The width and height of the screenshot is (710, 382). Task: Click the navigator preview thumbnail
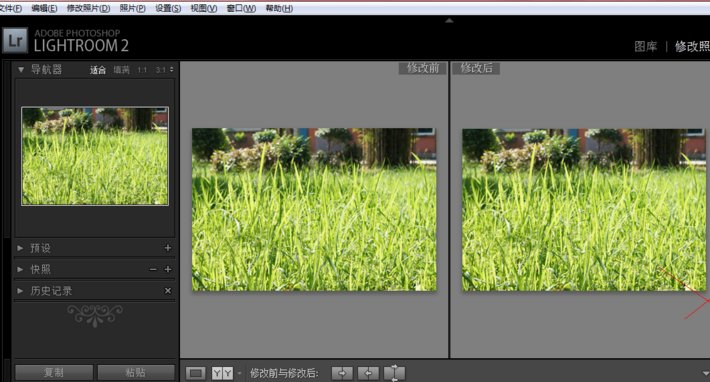[x=95, y=156]
